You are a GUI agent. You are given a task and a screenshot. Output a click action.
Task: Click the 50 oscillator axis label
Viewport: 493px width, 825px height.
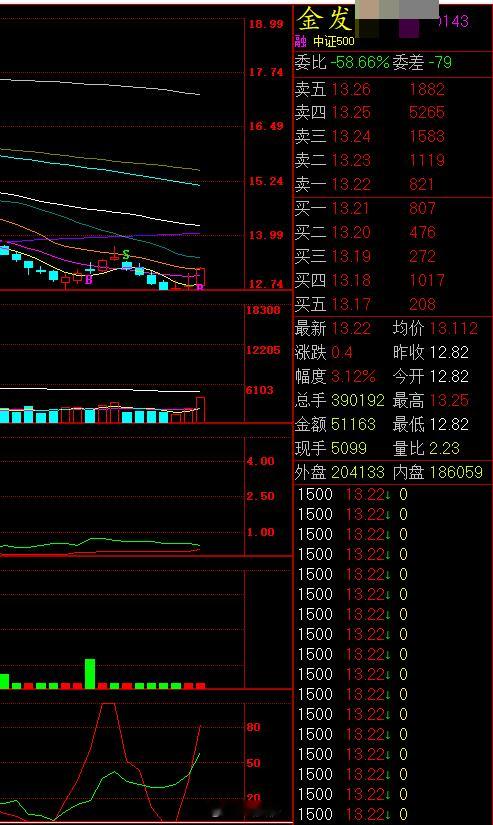tap(253, 763)
